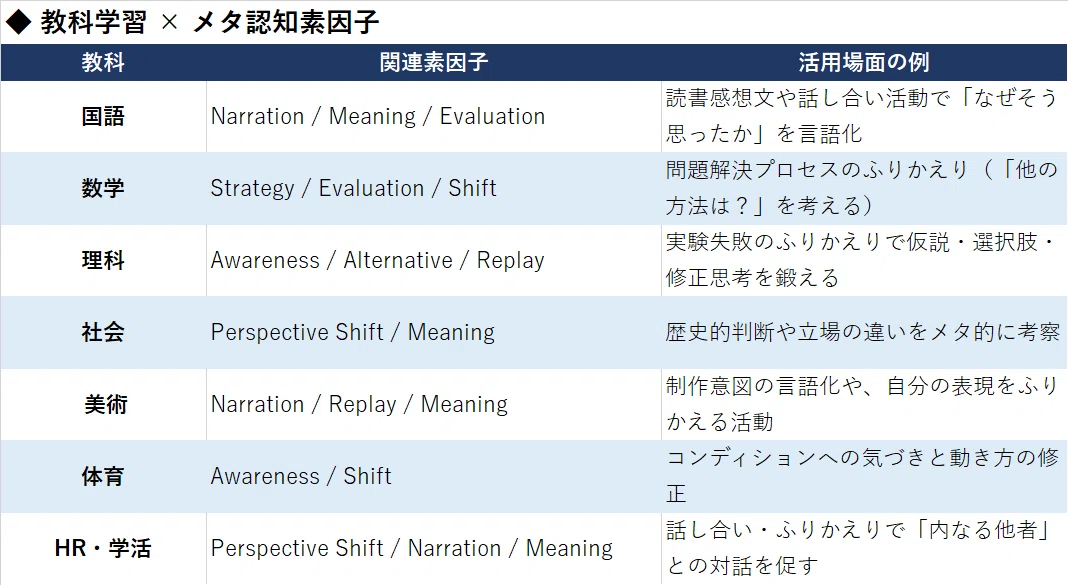The width and height of the screenshot is (1068, 585).
Task: Select the Strategy / Evaluation / Shift cell
Action: 433,189
